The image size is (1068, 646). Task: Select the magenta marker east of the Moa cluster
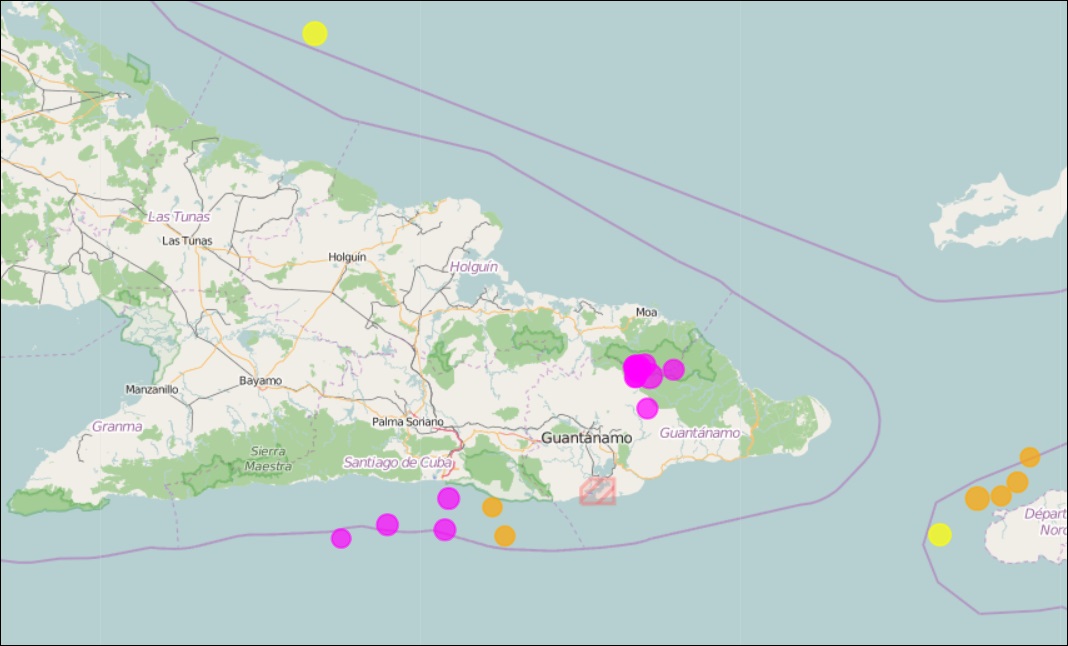click(674, 369)
